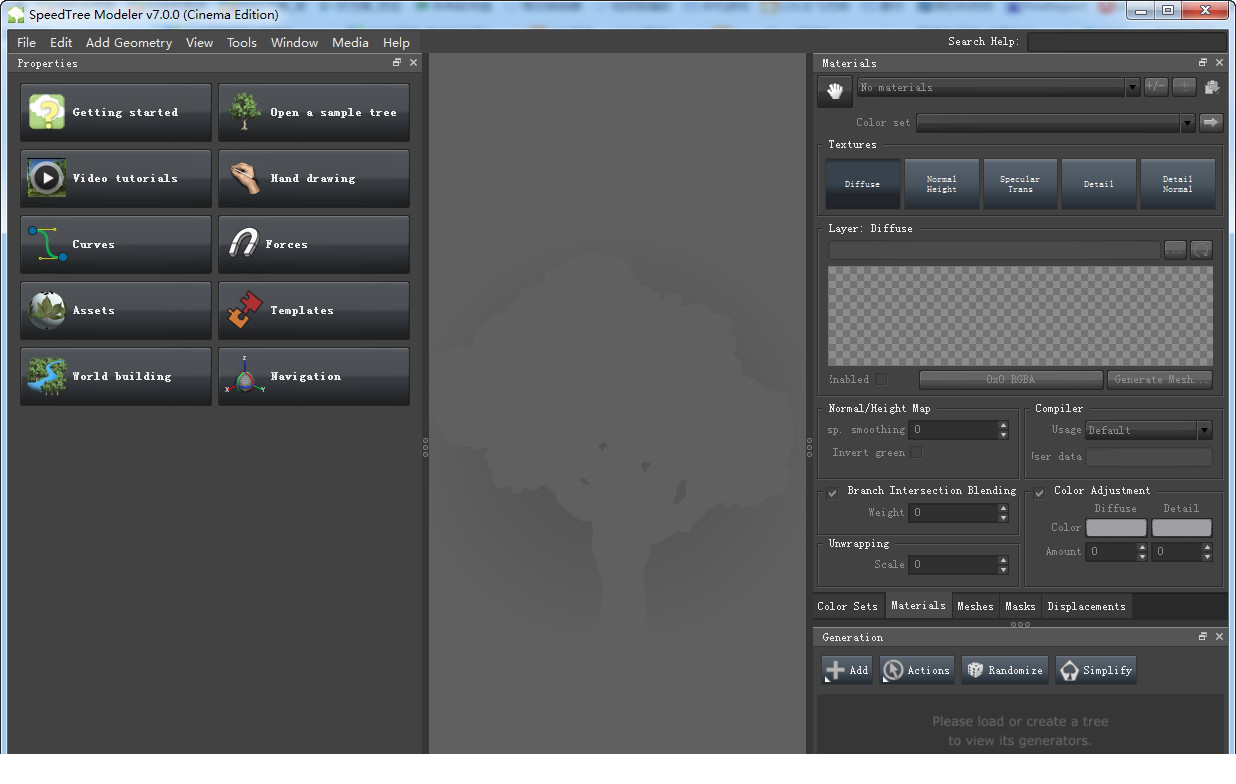The image size is (1236, 784).
Task: Open the No materials dropdown
Action: click(x=998, y=87)
